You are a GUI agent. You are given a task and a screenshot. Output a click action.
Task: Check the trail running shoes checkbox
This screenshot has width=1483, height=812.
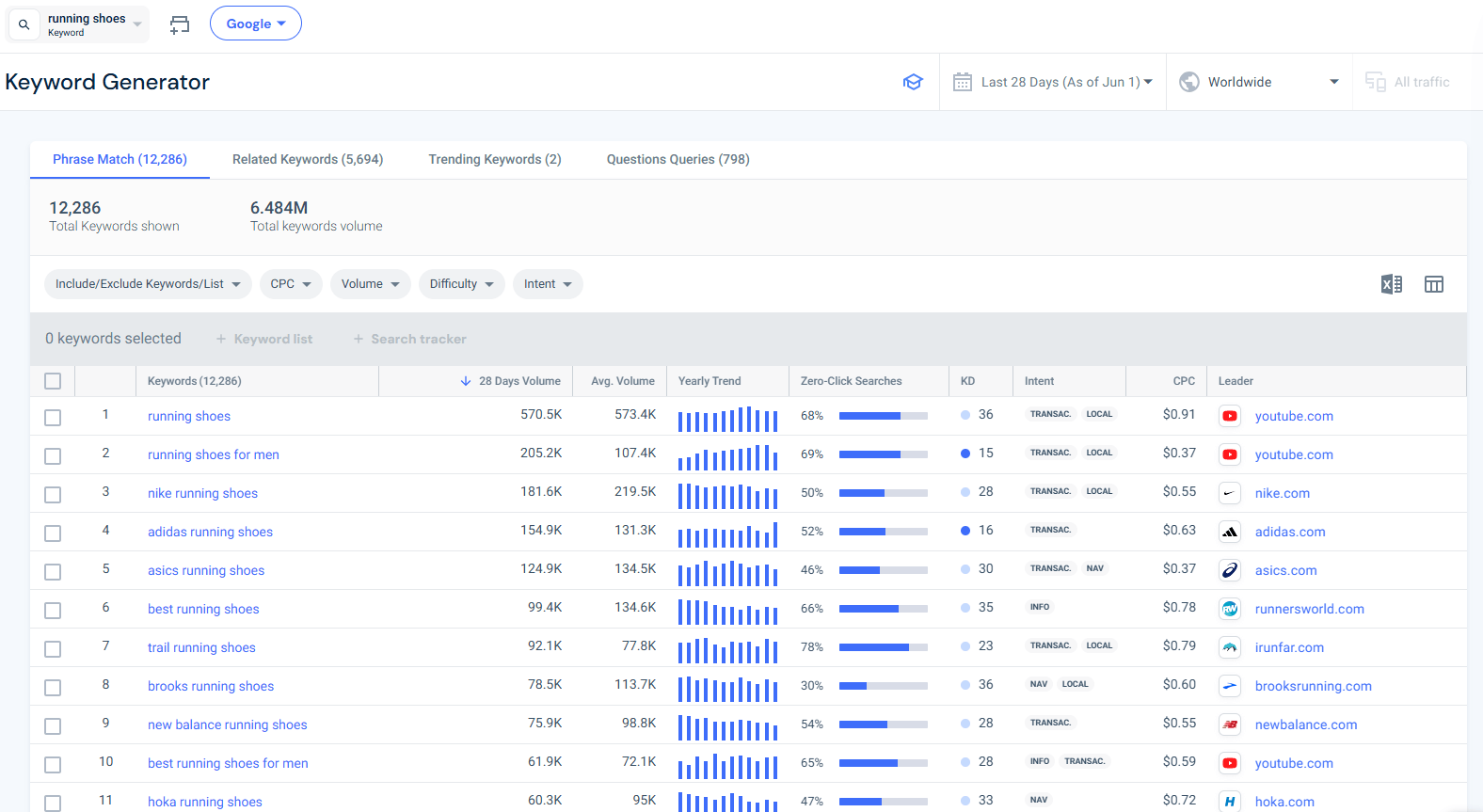[53, 649]
